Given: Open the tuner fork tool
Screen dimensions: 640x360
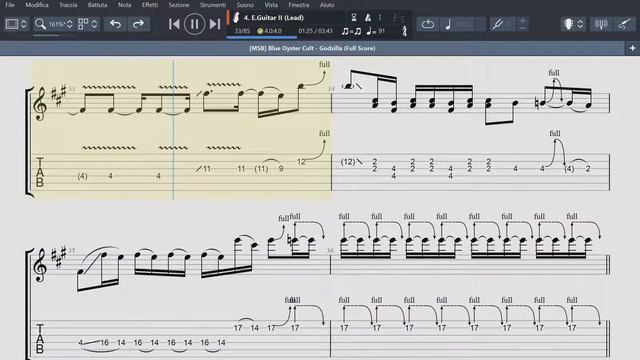Looking at the screenshot, I should [x=497, y=24].
